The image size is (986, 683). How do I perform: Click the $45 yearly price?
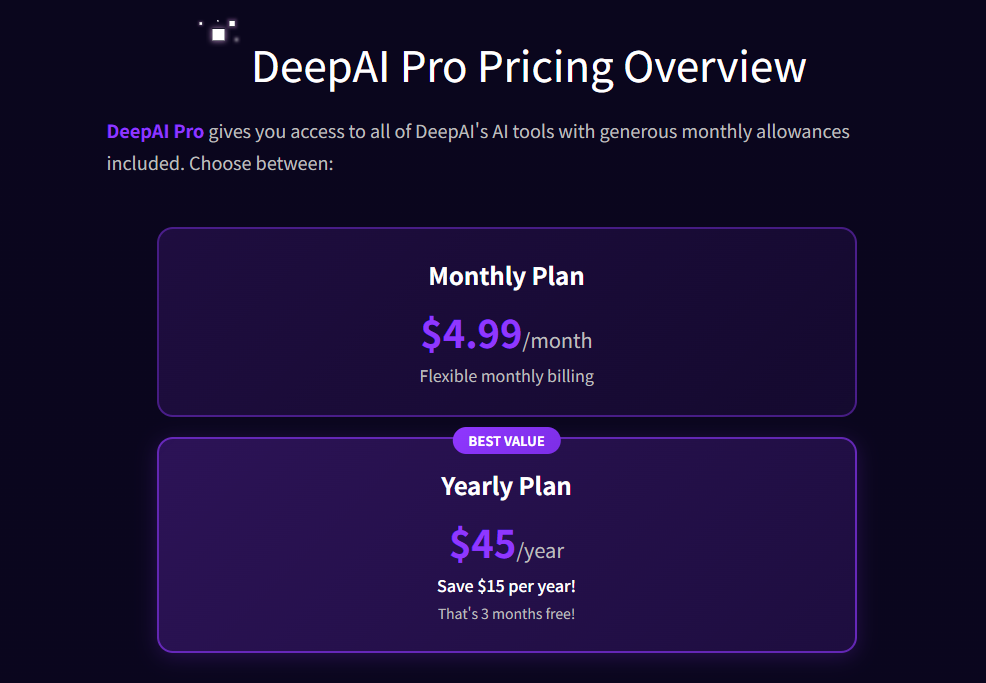482,544
